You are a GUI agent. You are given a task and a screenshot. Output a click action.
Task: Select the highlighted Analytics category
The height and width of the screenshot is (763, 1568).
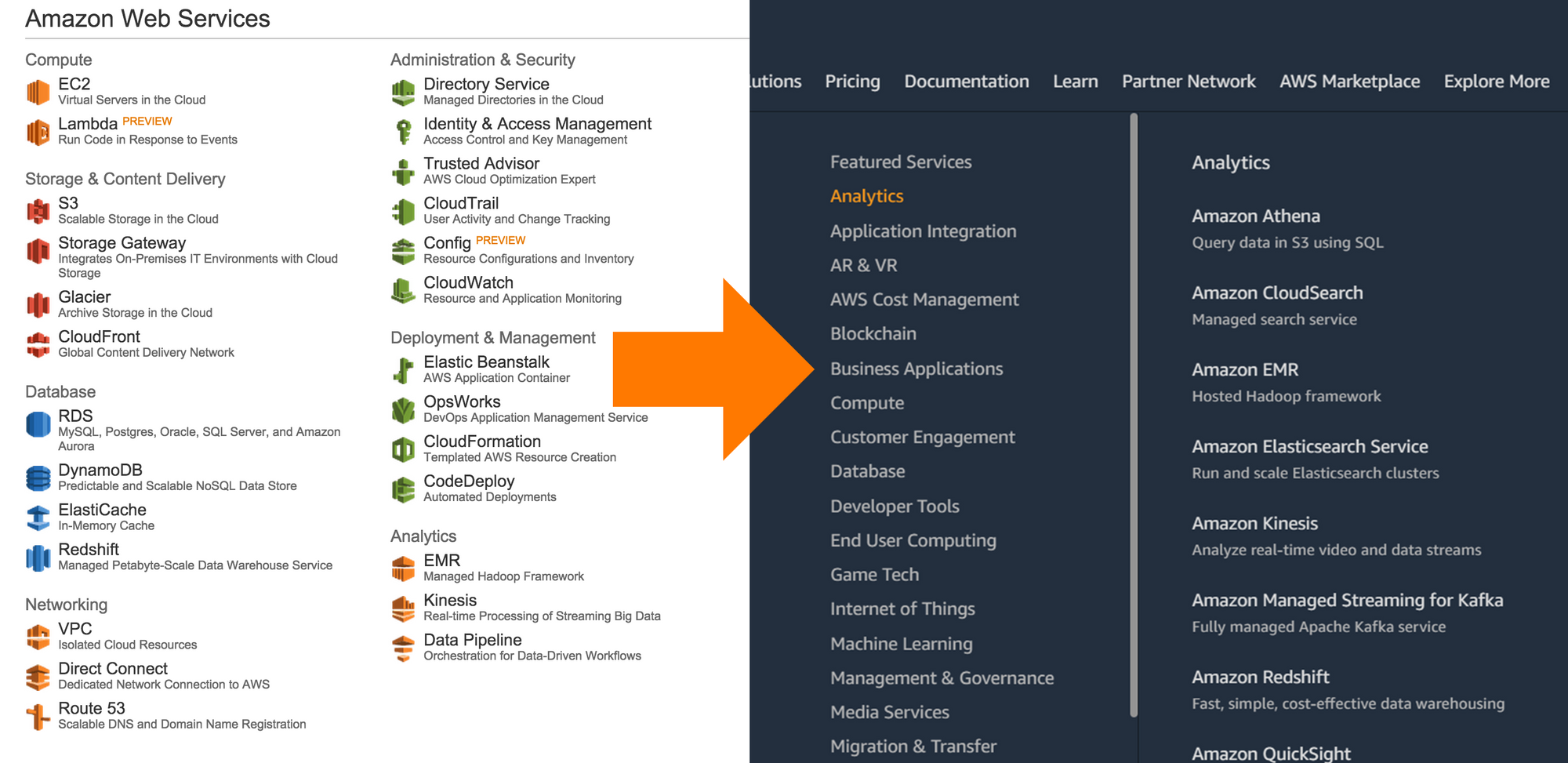[866, 196]
